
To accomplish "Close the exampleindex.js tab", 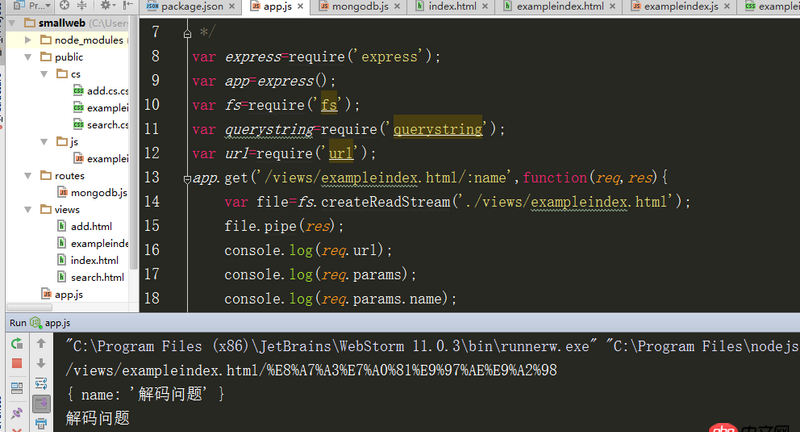I will point(727,6).
